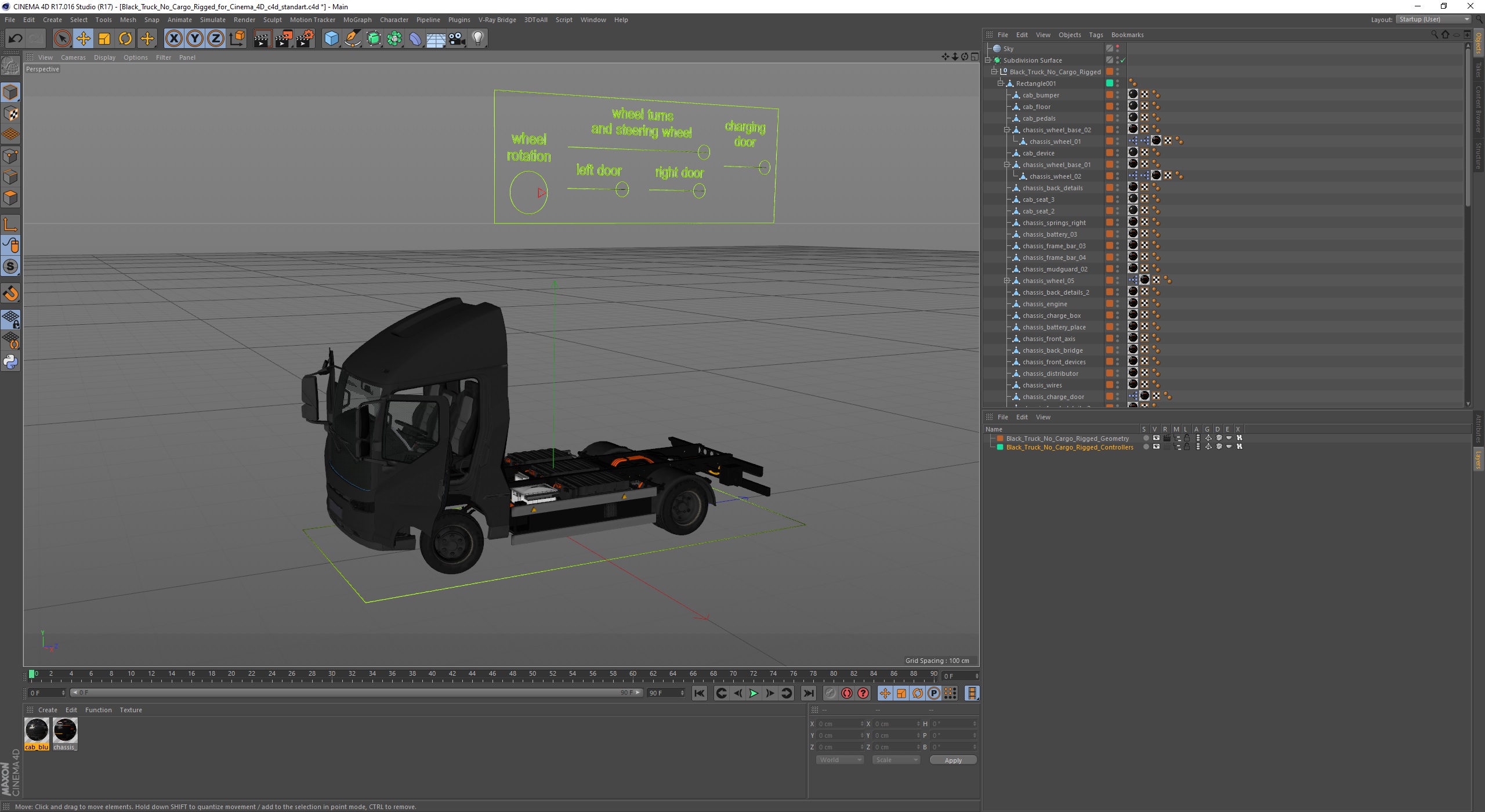1485x812 pixels.
Task: Activate the Scale tool
Action: point(104,38)
